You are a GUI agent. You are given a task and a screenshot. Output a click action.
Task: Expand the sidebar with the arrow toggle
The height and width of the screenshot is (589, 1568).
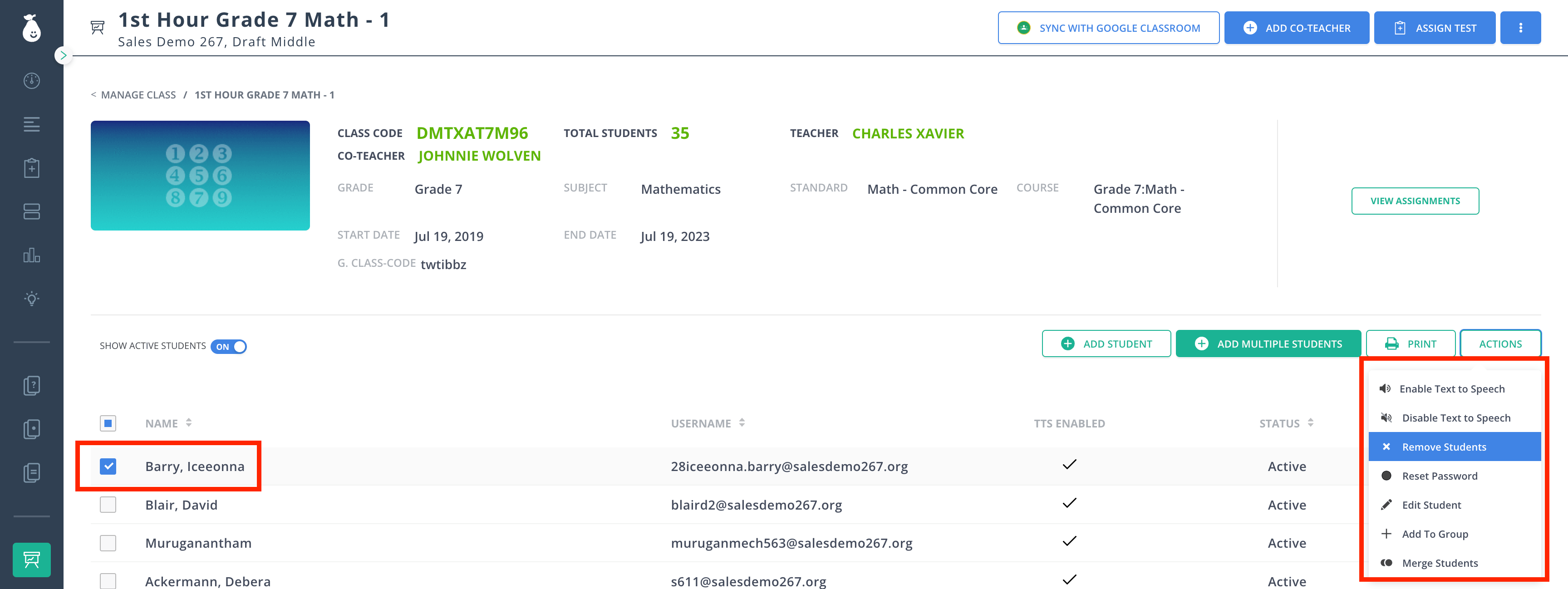point(63,55)
